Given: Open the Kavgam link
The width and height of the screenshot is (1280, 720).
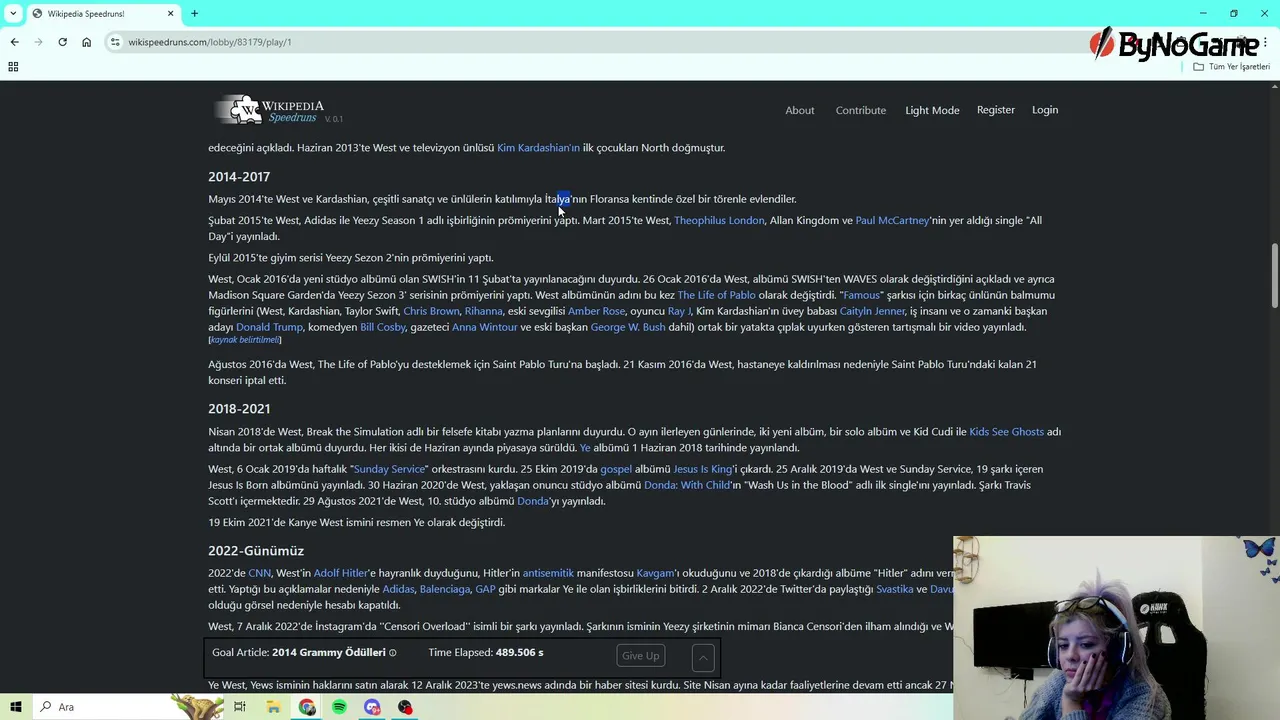Looking at the screenshot, I should (x=656, y=573).
